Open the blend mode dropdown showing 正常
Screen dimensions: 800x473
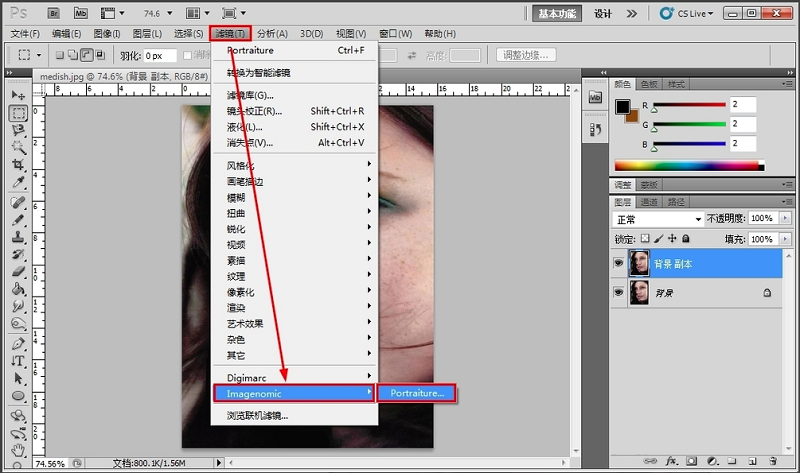(x=658, y=218)
